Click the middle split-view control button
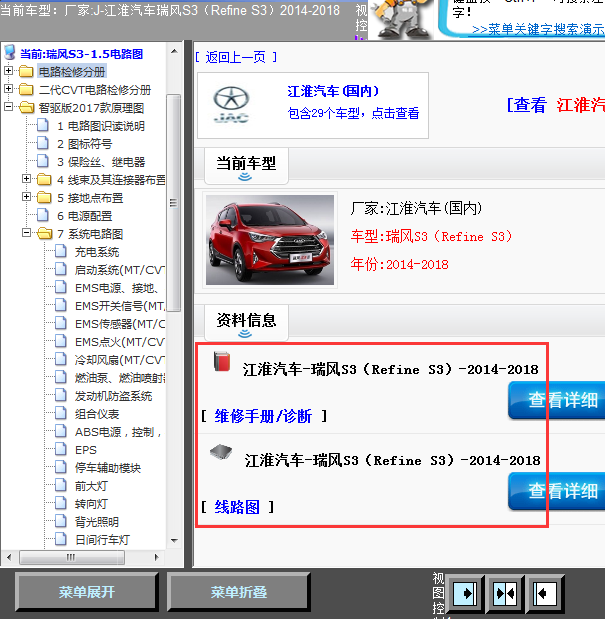 pyautogui.click(x=505, y=592)
